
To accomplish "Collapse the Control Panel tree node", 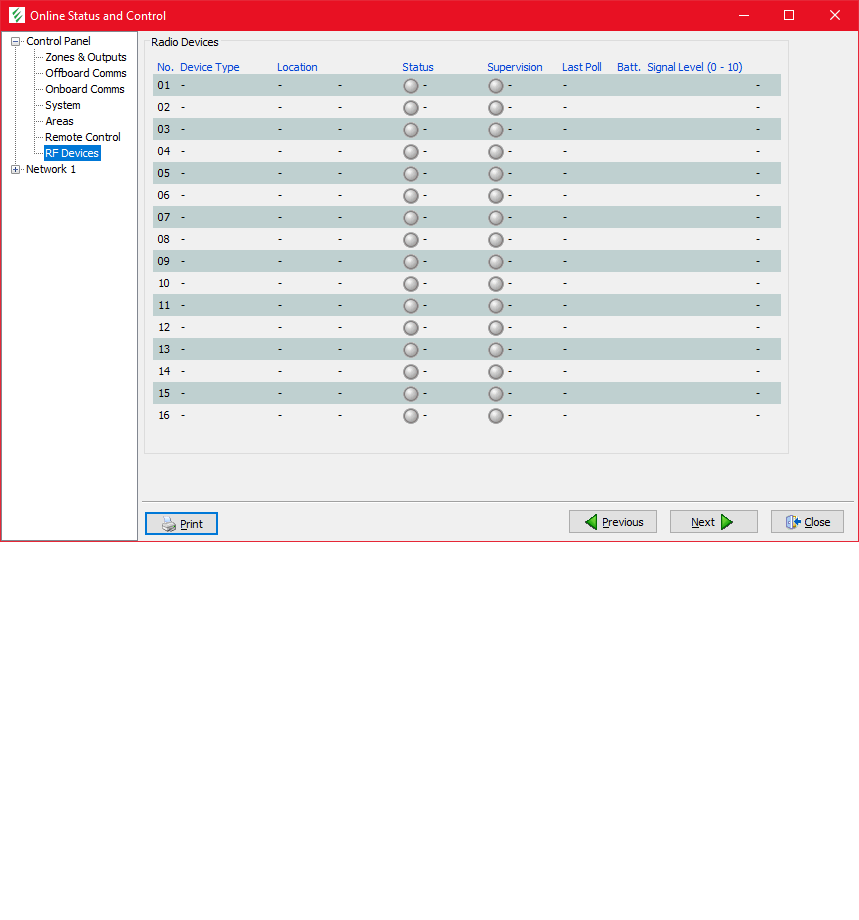I will point(16,42).
